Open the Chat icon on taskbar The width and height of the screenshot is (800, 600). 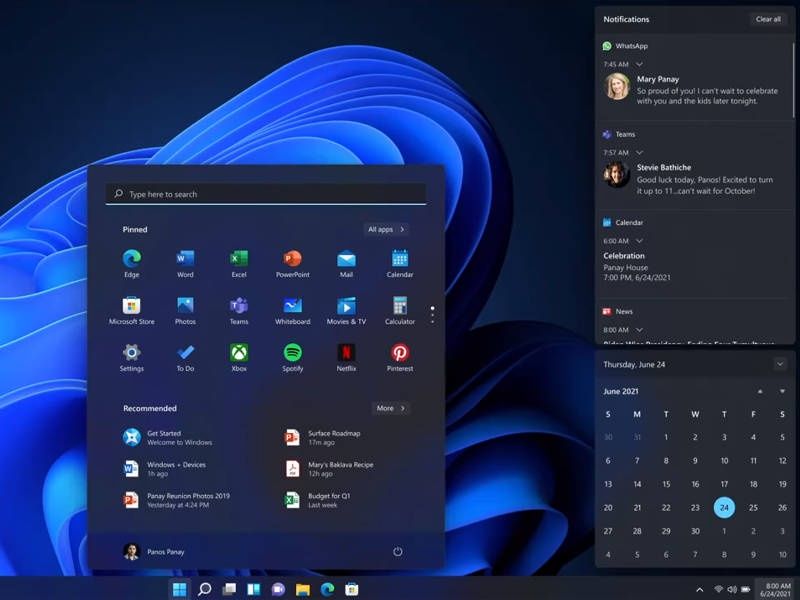(278, 589)
